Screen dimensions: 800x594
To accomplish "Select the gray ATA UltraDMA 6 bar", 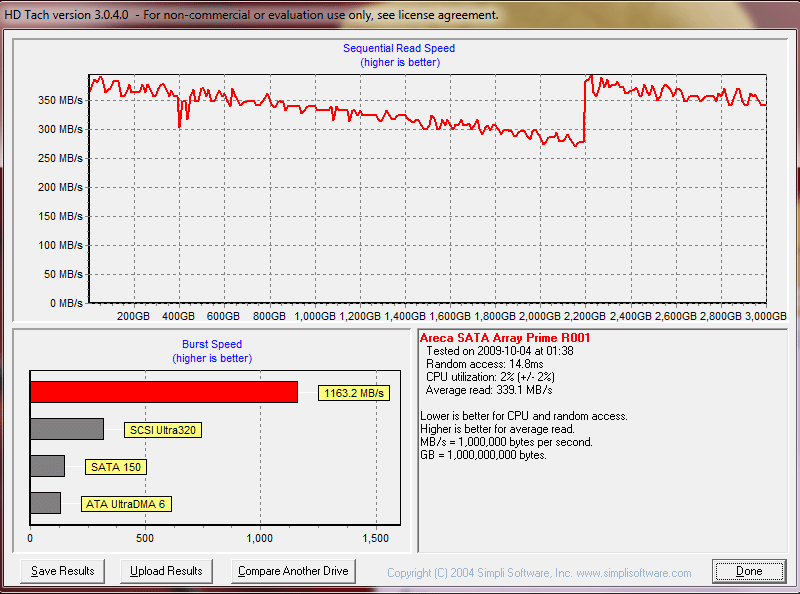I will pyautogui.click(x=45, y=503).
